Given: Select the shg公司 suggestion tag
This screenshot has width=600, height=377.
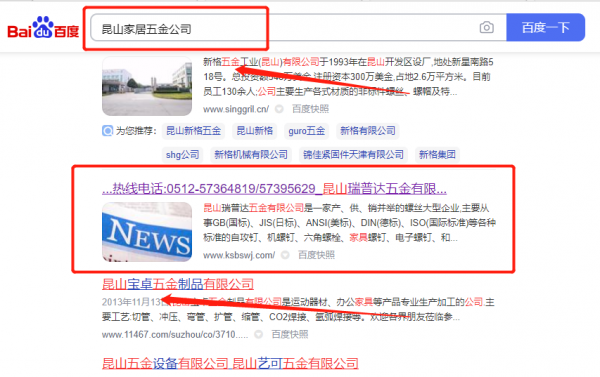Looking at the screenshot, I should point(183,155).
